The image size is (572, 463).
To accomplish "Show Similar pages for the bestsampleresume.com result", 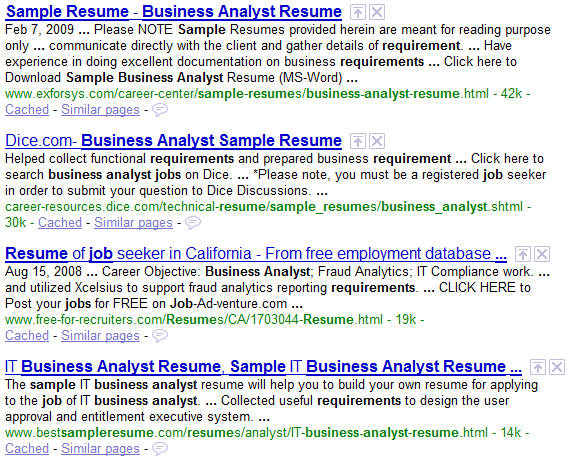I will pyautogui.click(x=100, y=448).
